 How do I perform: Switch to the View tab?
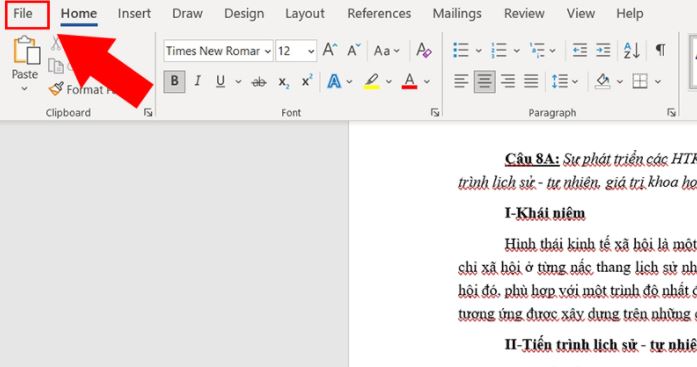point(581,14)
